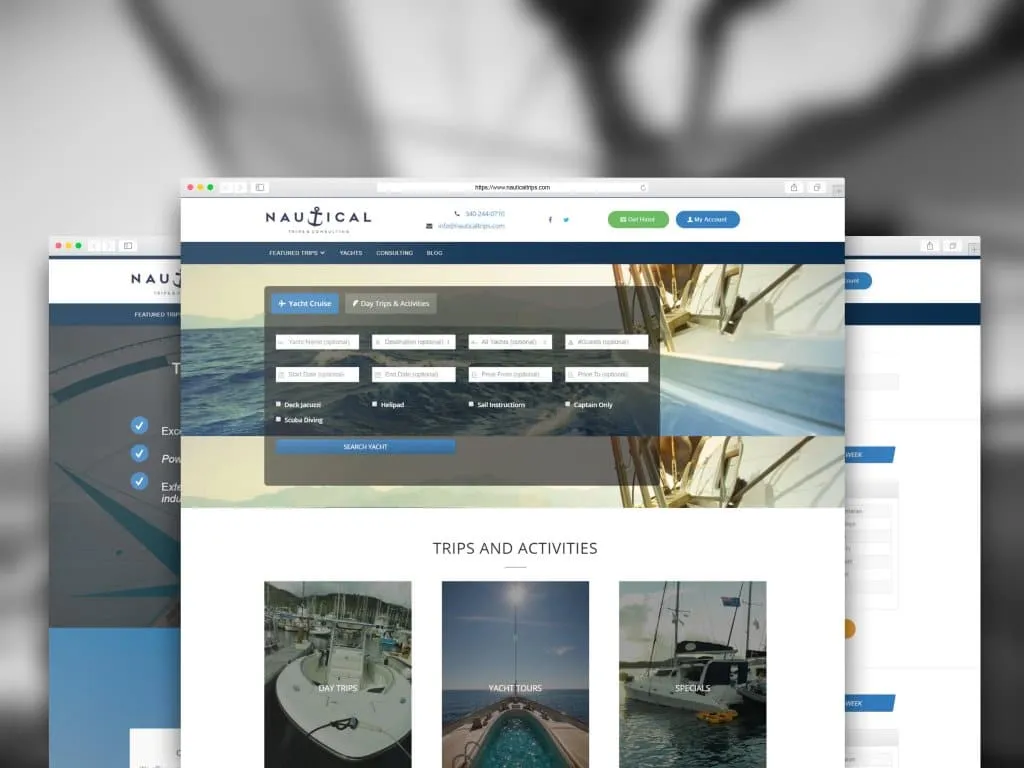Switch to the Day Trips & Activities tab
This screenshot has height=768, width=1024.
(391, 303)
